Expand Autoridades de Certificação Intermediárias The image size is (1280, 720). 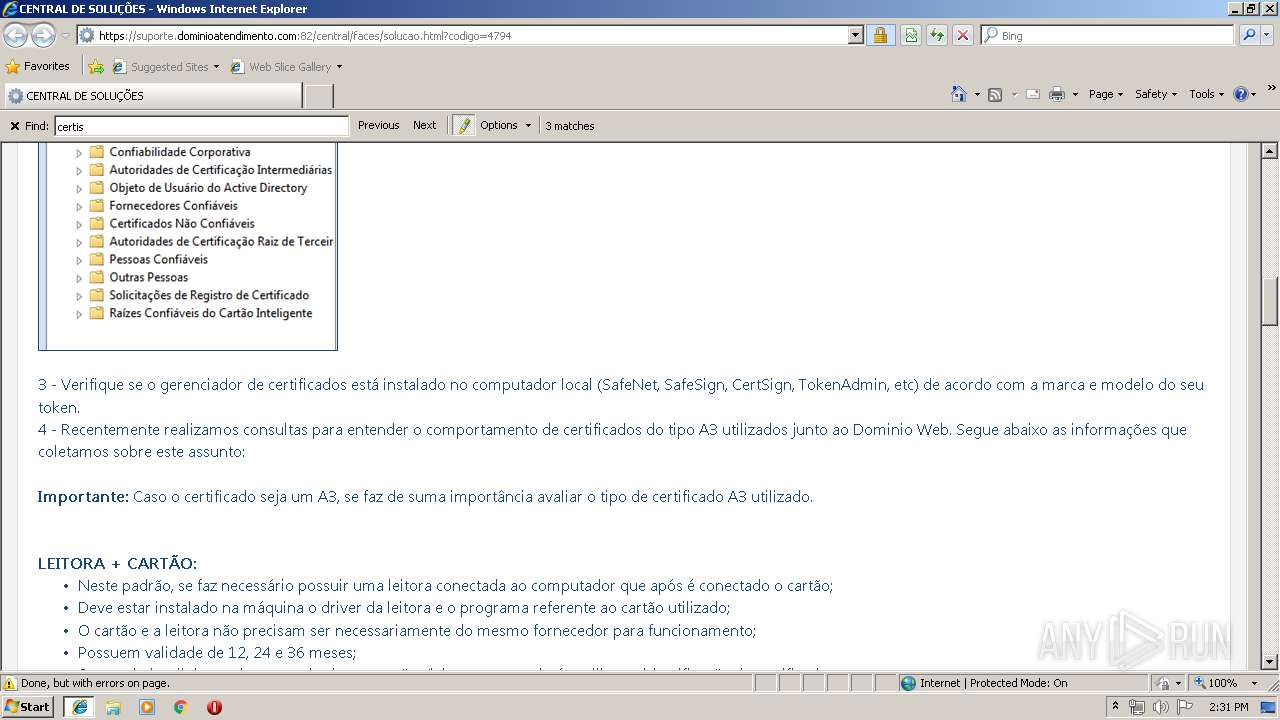point(79,171)
